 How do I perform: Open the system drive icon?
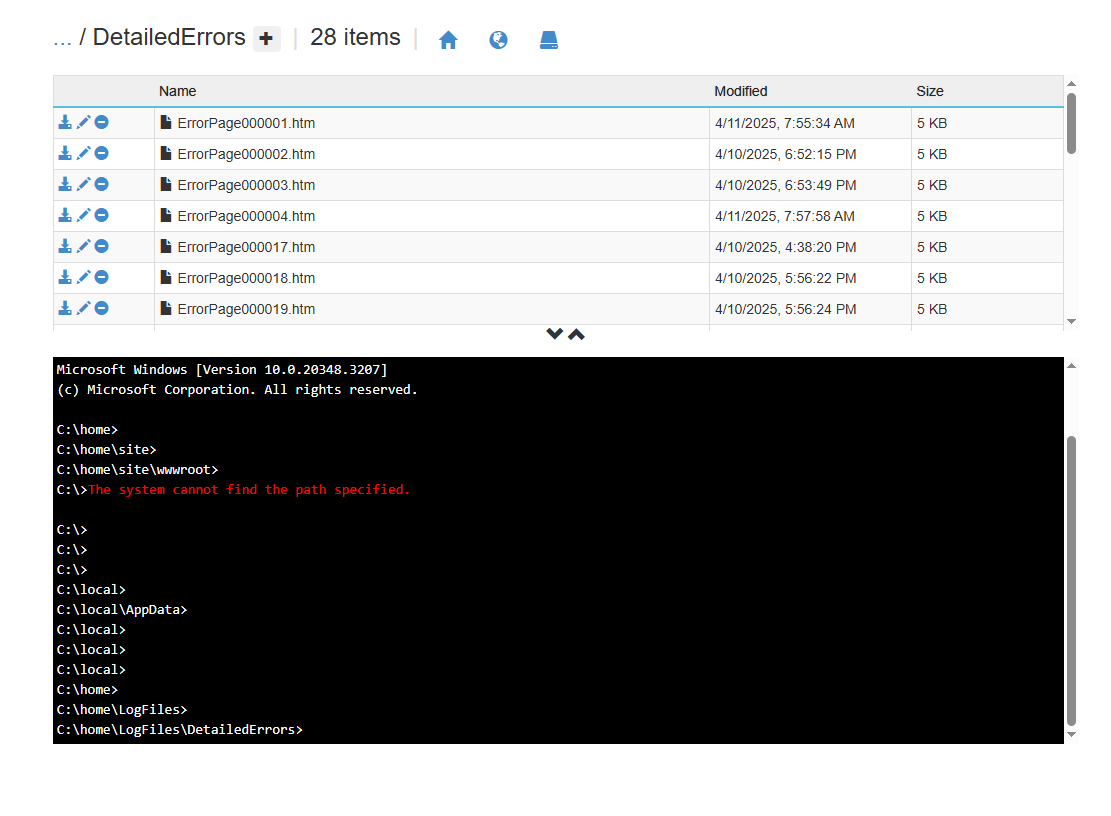tap(548, 40)
